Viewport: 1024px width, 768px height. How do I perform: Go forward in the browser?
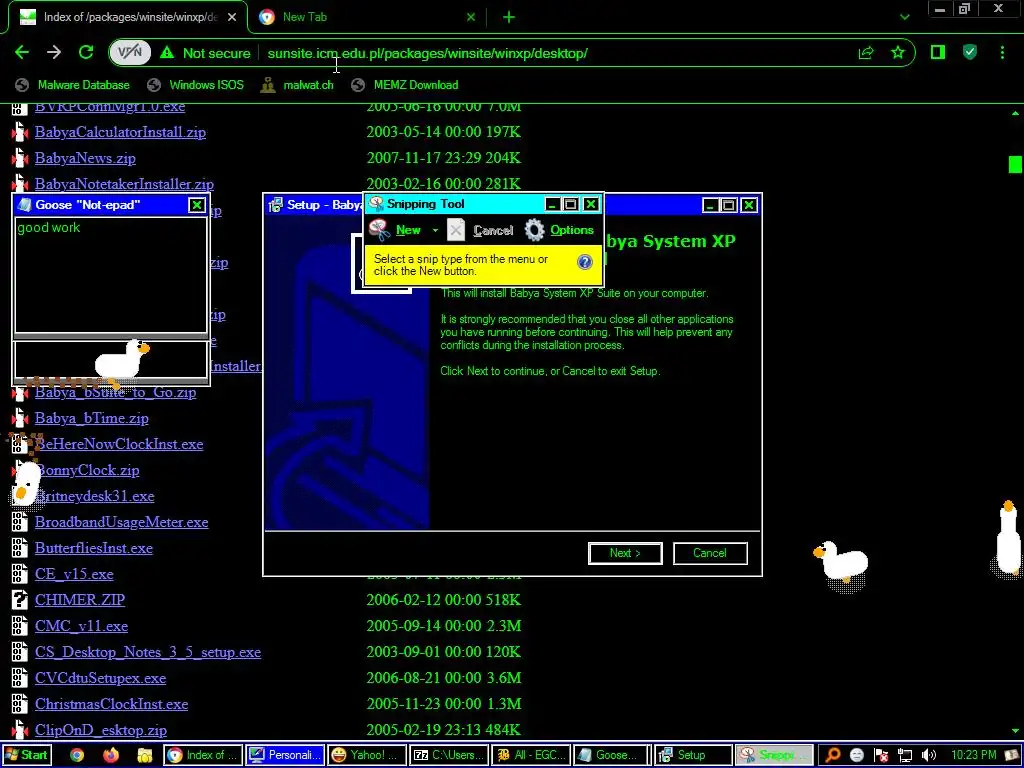pos(54,53)
